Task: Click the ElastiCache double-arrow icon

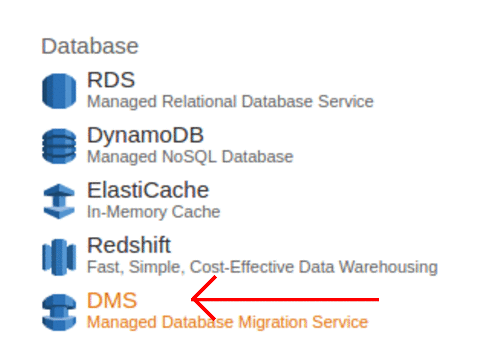Action: click(59, 201)
